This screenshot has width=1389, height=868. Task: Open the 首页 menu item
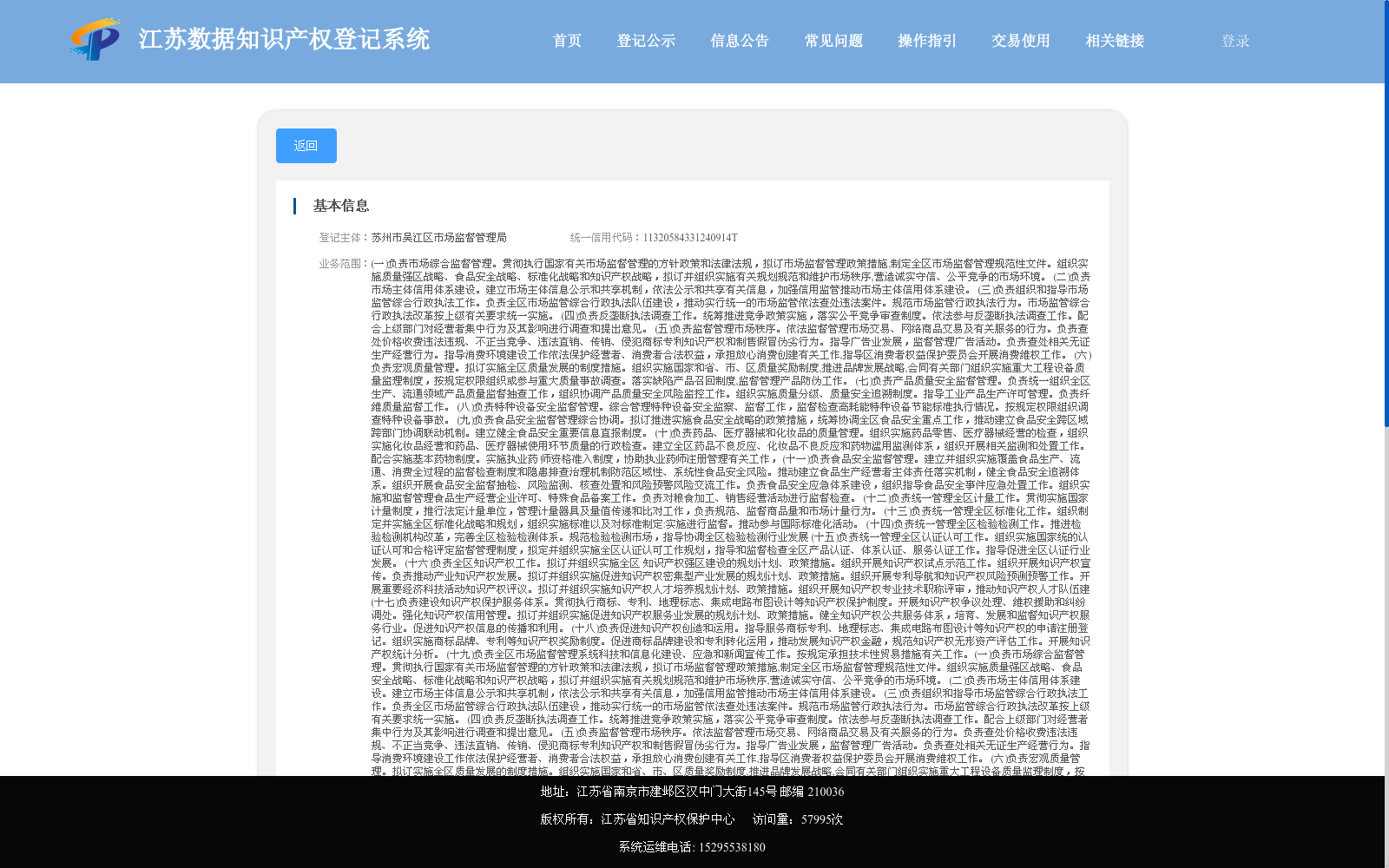pyautogui.click(x=568, y=41)
